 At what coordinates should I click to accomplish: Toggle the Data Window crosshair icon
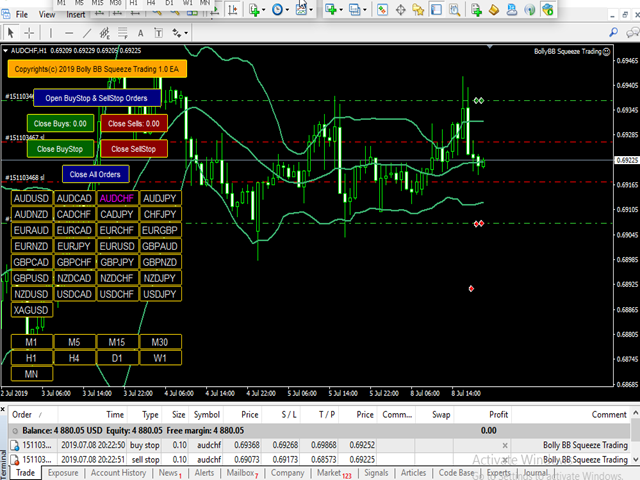400,10
